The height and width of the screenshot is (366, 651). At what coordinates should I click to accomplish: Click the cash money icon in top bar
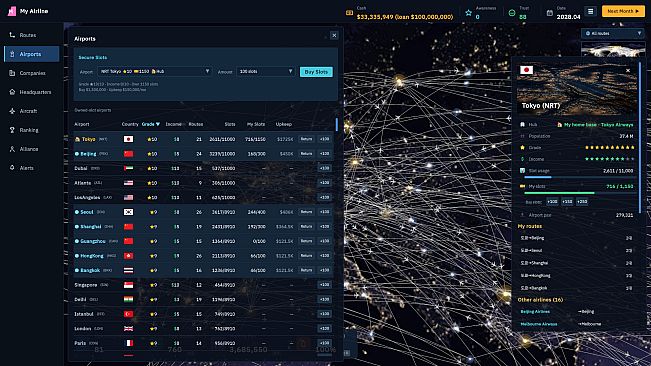click(x=350, y=13)
